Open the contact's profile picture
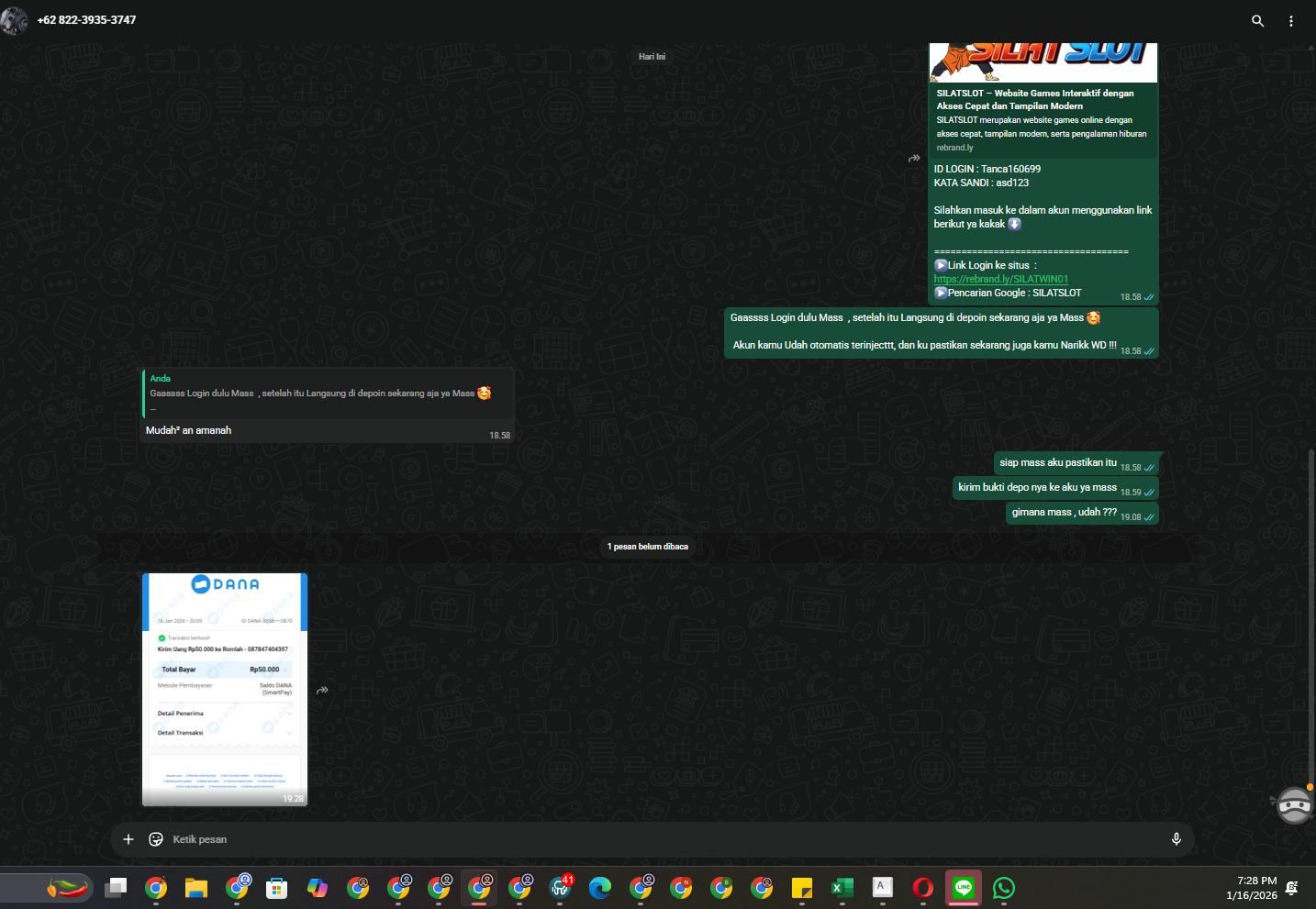 tap(14, 20)
